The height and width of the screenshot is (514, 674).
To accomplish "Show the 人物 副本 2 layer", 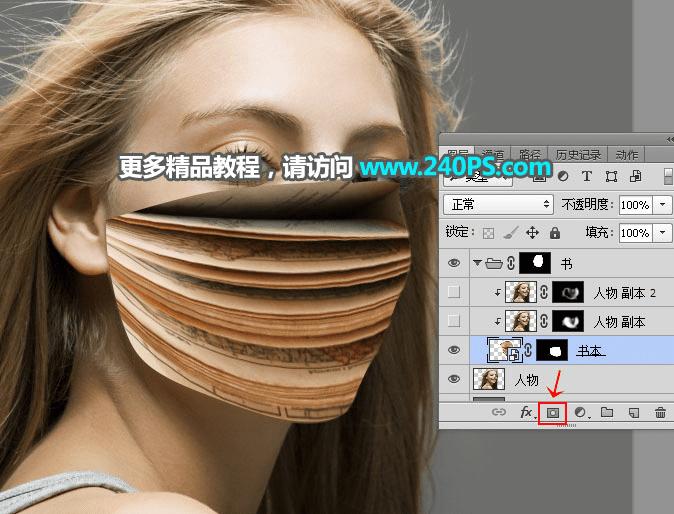I will coord(454,292).
